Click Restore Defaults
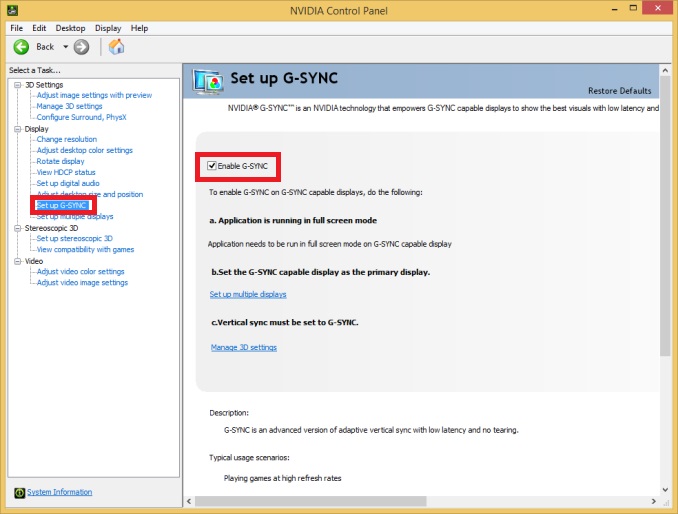 point(619,91)
